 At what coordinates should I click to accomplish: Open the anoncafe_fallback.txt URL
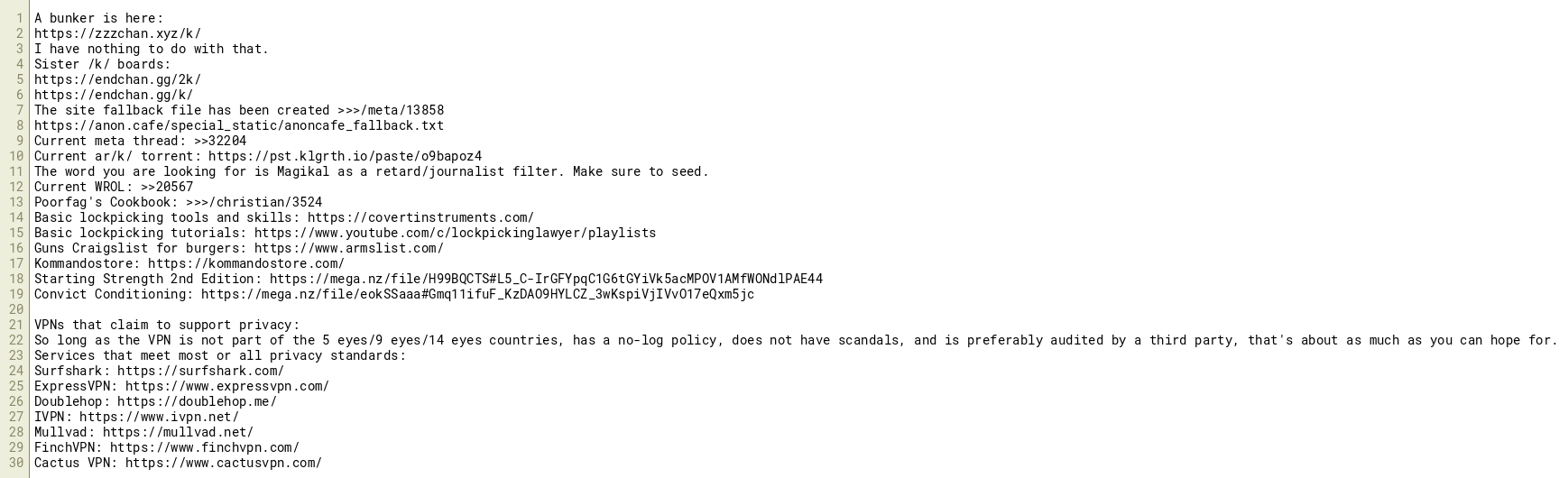(x=239, y=125)
